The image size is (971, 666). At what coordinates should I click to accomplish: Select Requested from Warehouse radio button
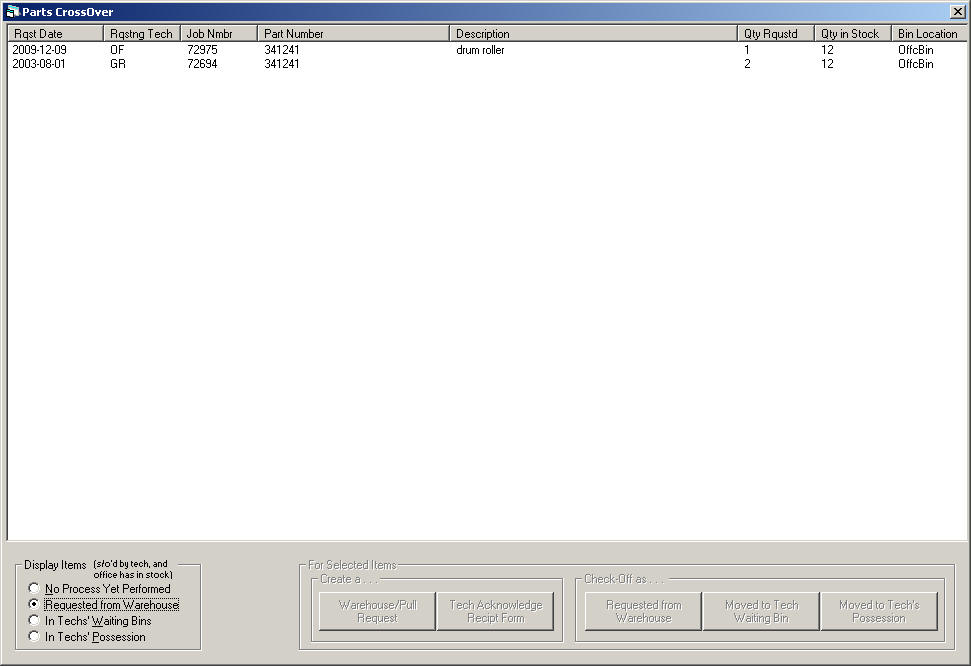click(x=35, y=605)
